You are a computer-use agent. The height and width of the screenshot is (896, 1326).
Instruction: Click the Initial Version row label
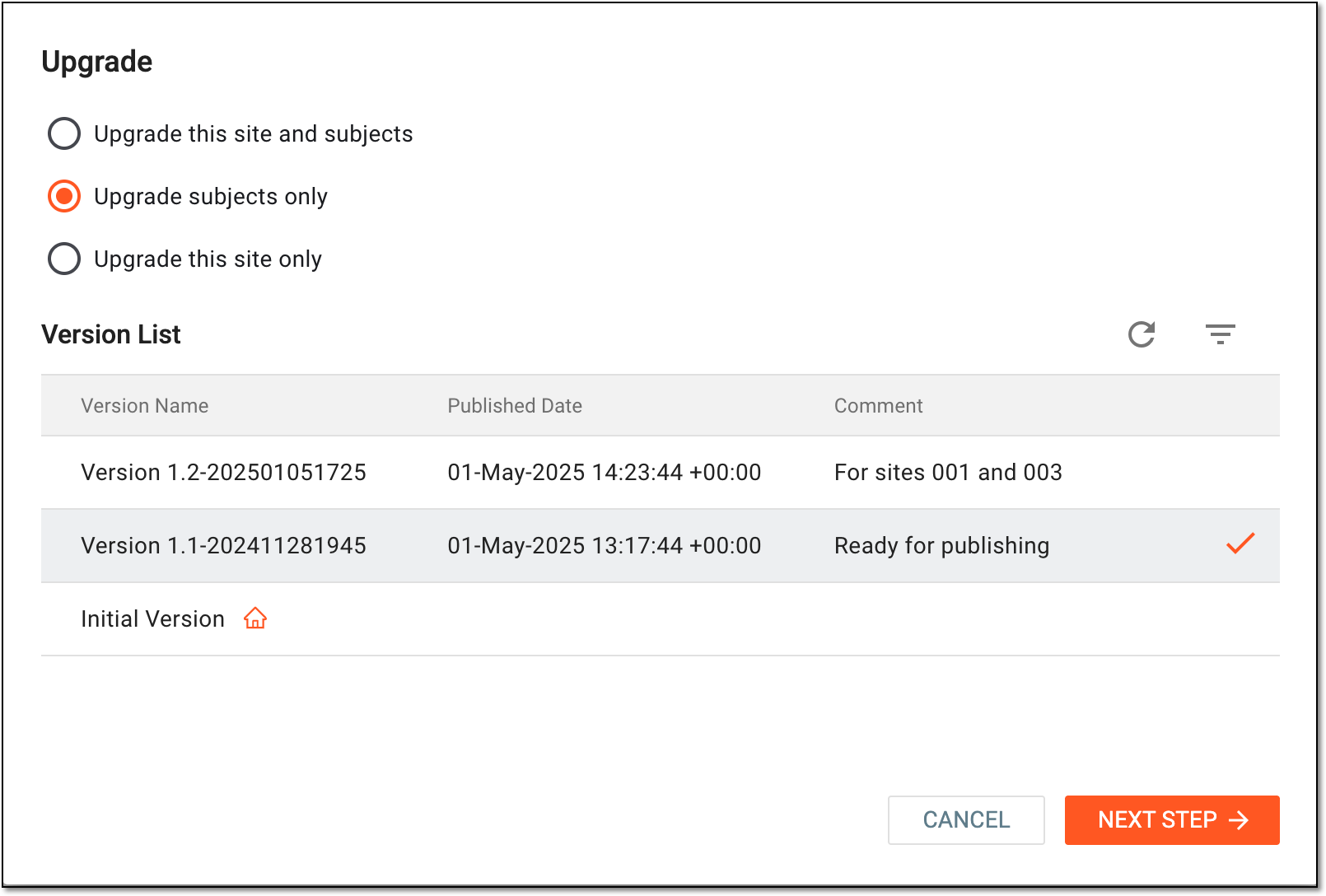[152, 619]
